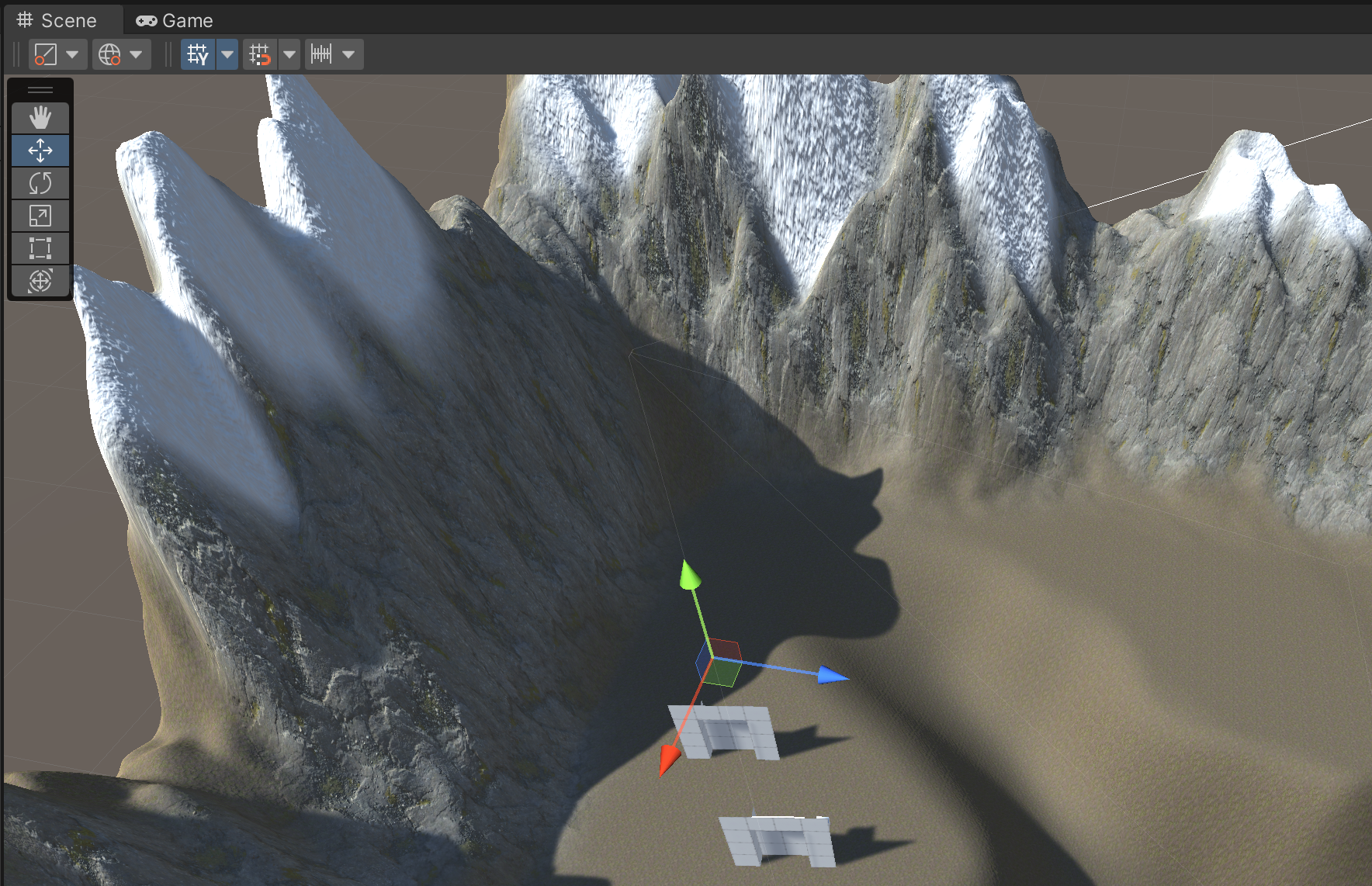The width and height of the screenshot is (1372, 886).
Task: Switch to the Game tab
Action: pos(175,21)
